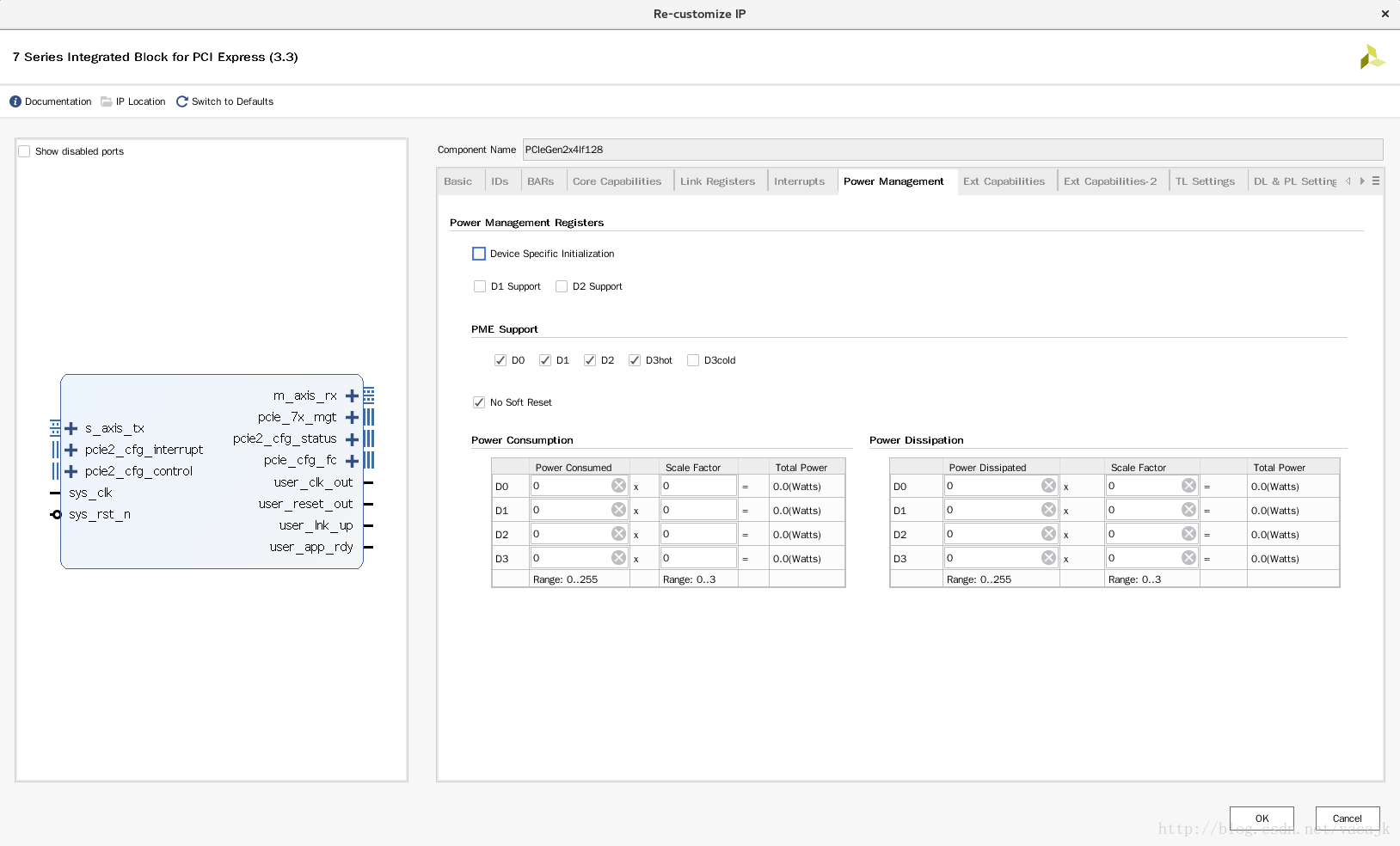Select the sys_rst_n port label
Screen dimensions: 1400x846
[100, 514]
